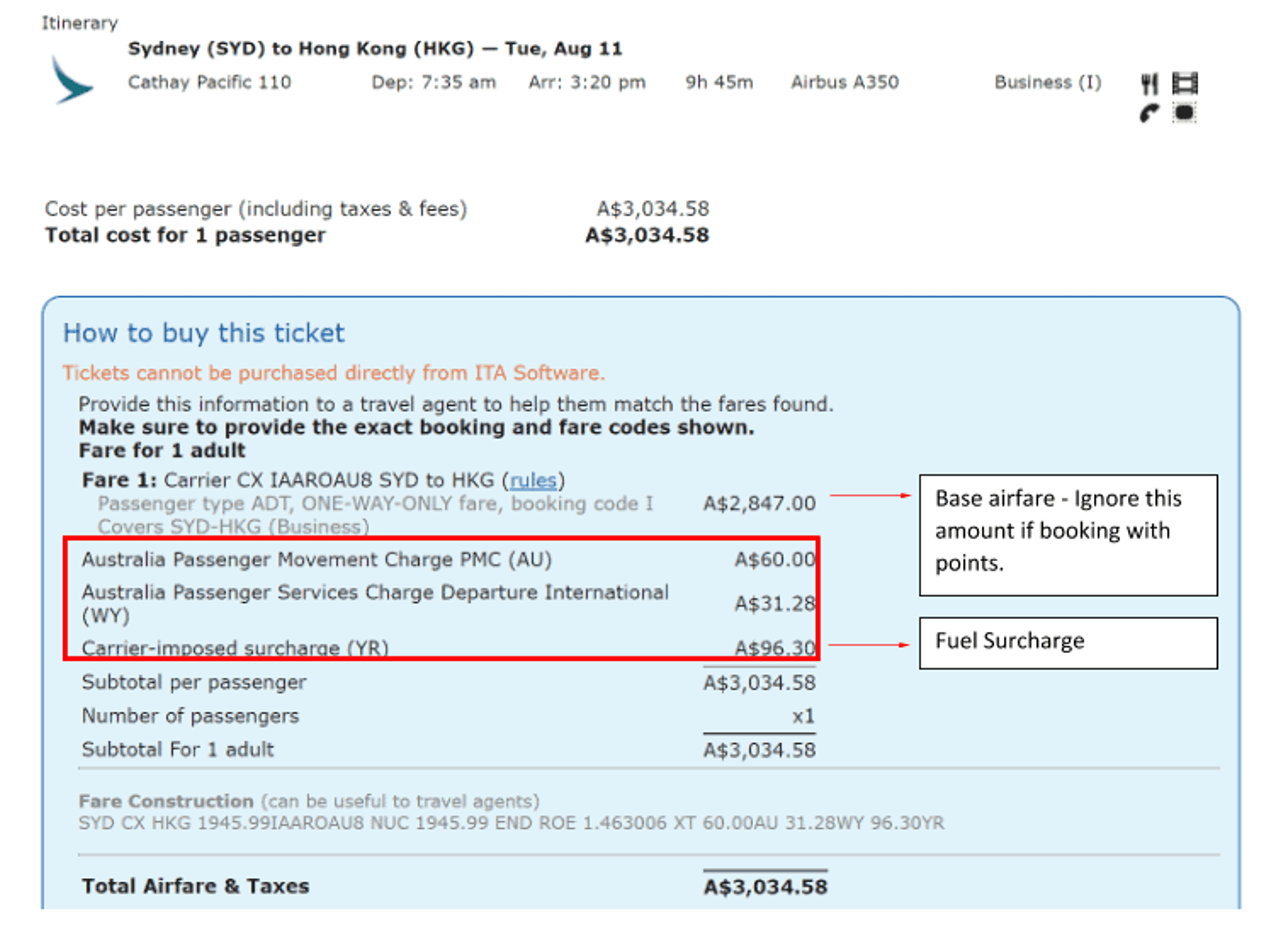Click the Fare 1 Carrier CX IAAROAU8 line

tap(323, 481)
